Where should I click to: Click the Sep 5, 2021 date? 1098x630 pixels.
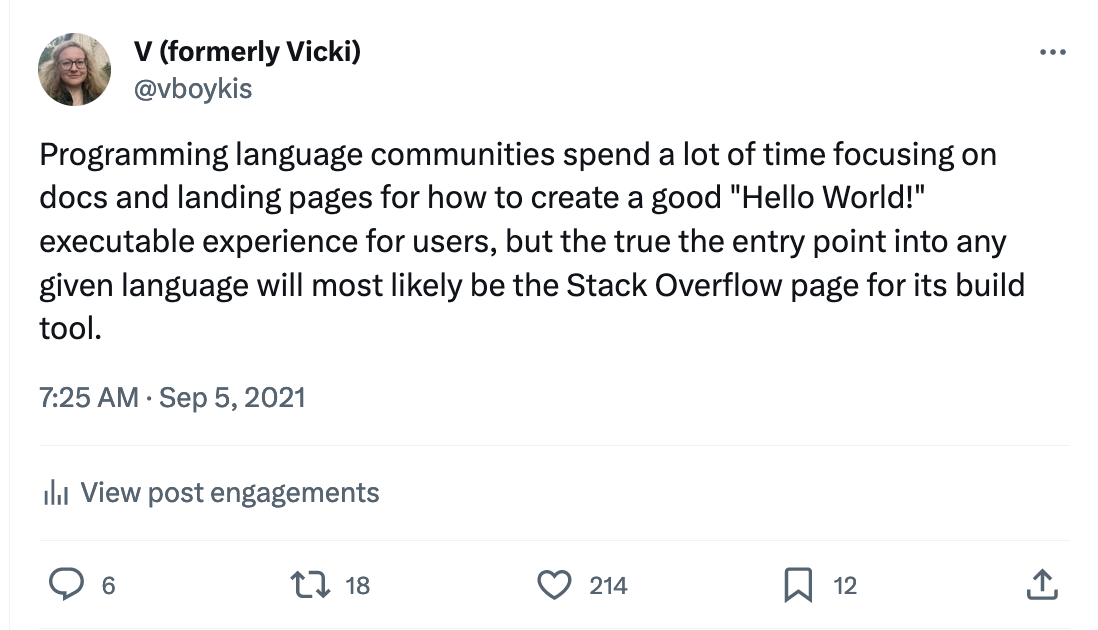(x=232, y=398)
